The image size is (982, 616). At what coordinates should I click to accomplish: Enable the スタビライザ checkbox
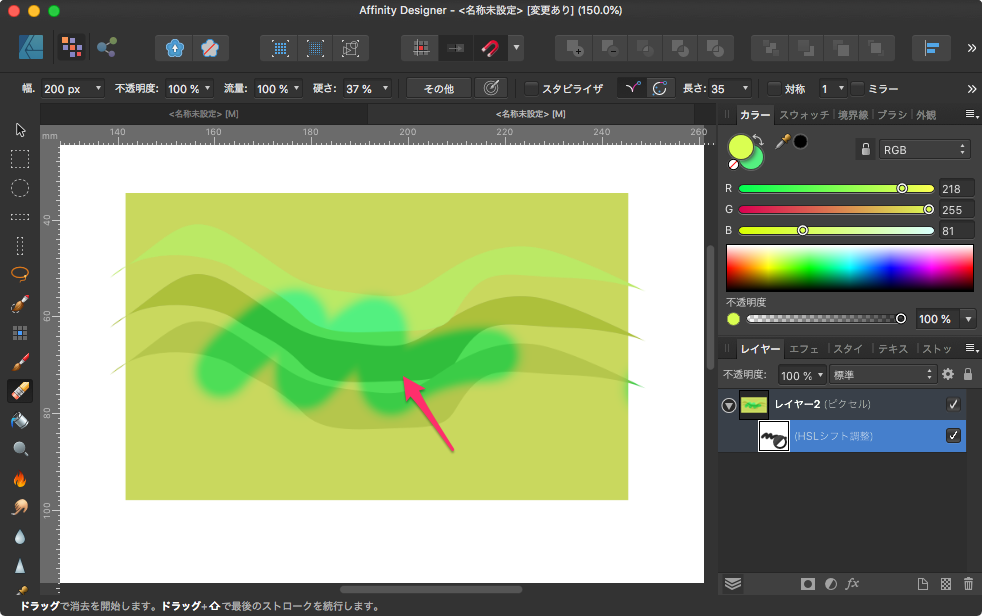(532, 89)
